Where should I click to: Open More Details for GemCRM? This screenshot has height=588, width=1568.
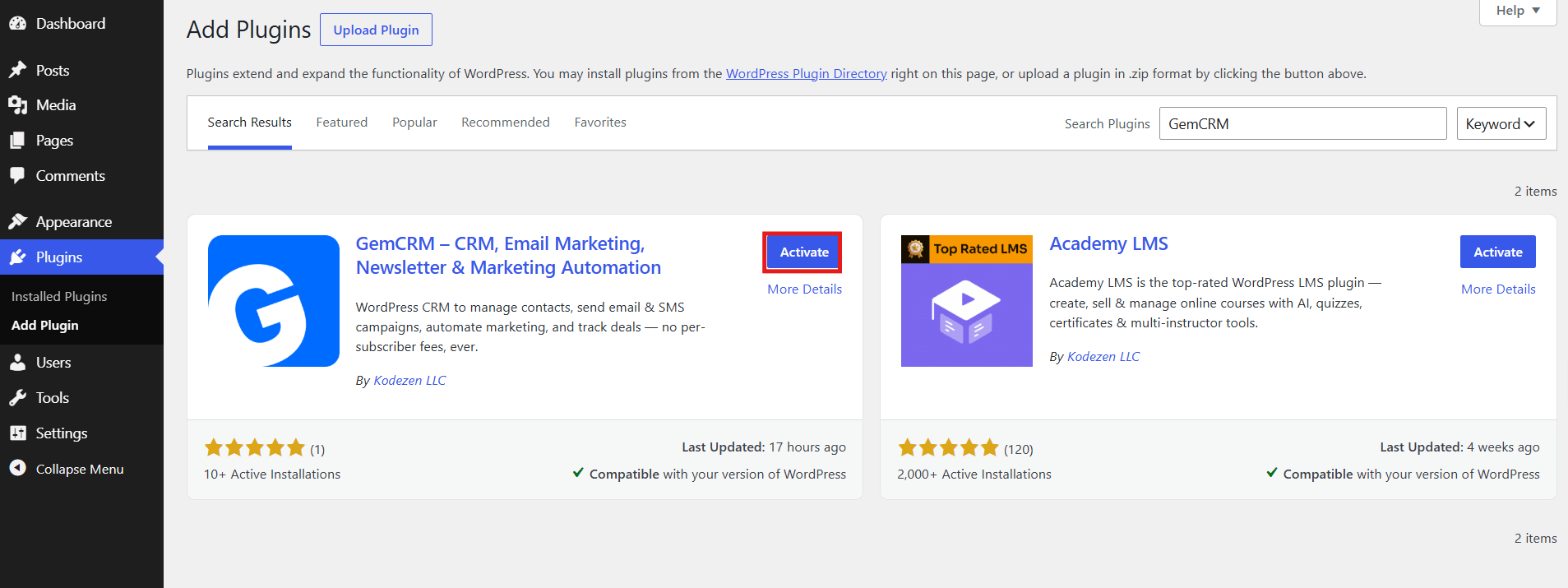(805, 289)
